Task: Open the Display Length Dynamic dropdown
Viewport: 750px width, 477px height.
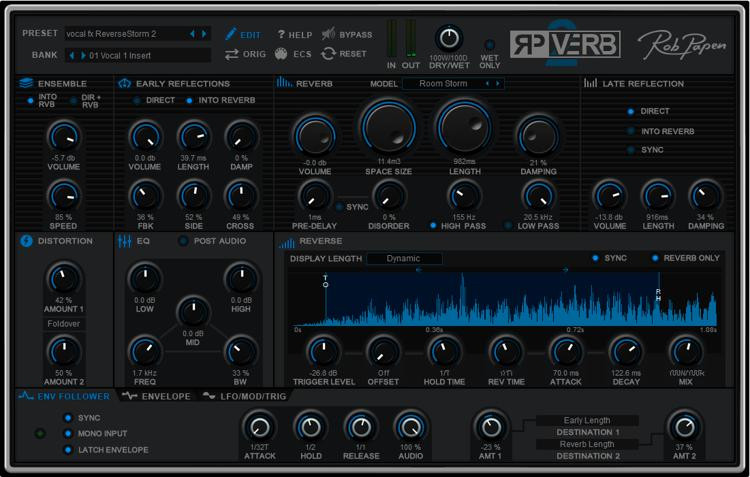Action: pos(404,258)
